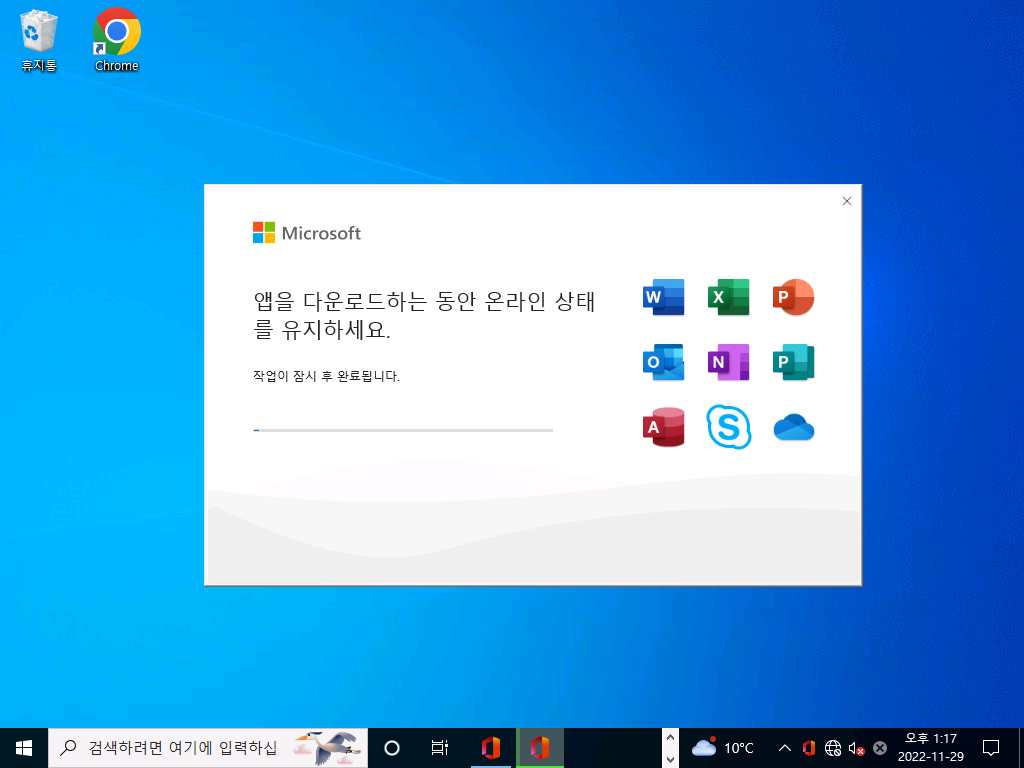This screenshot has height=768, width=1024.
Task: Click the Publisher icon in the installer
Action: [x=793, y=362]
